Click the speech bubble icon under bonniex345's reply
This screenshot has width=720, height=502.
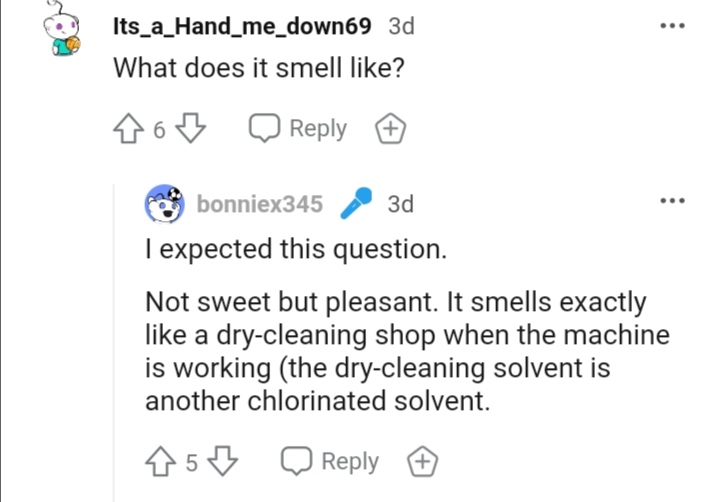296,461
